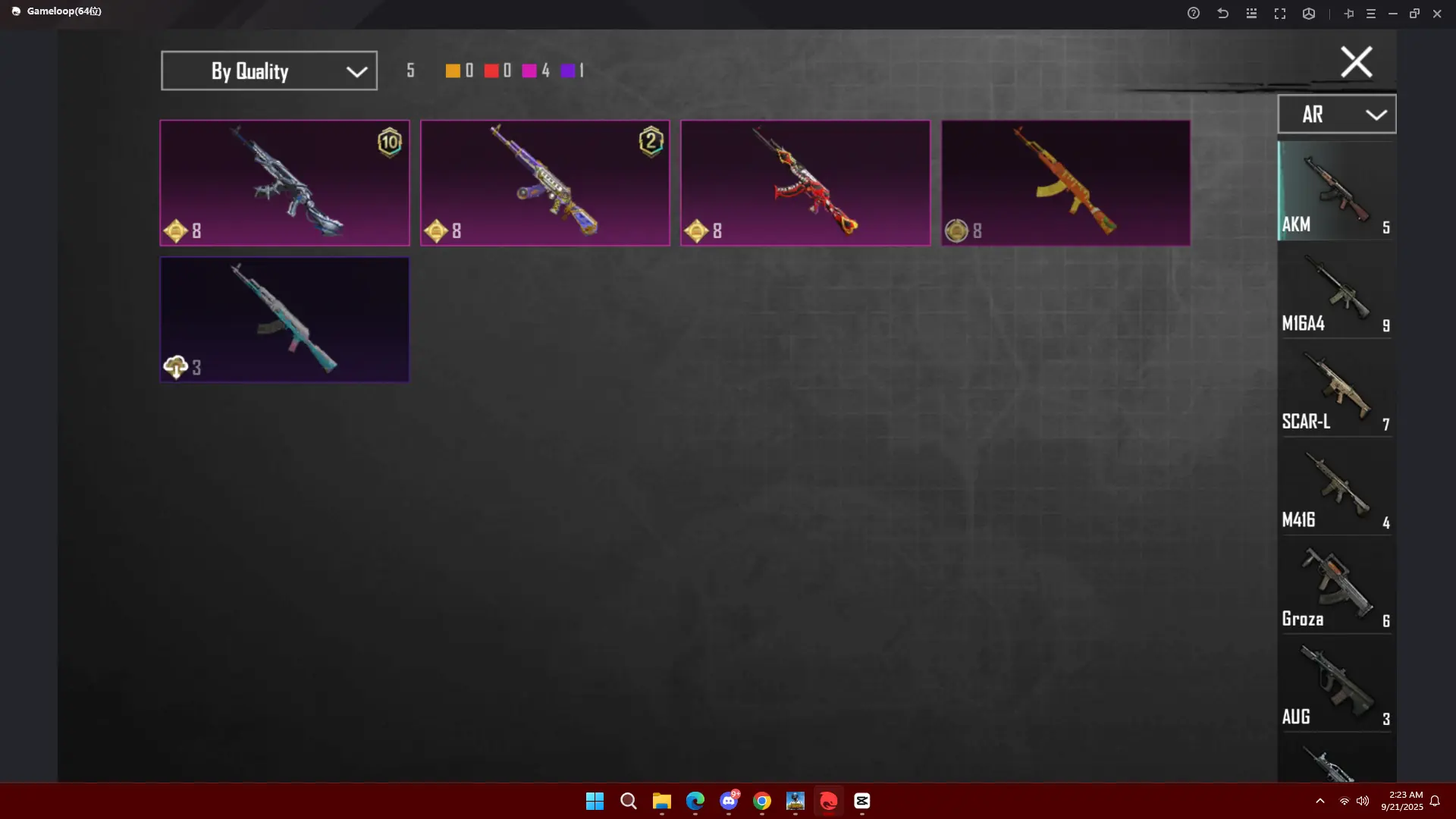The height and width of the screenshot is (819, 1456).
Task: Choose the orange AKM skin card
Action: 1065,183
